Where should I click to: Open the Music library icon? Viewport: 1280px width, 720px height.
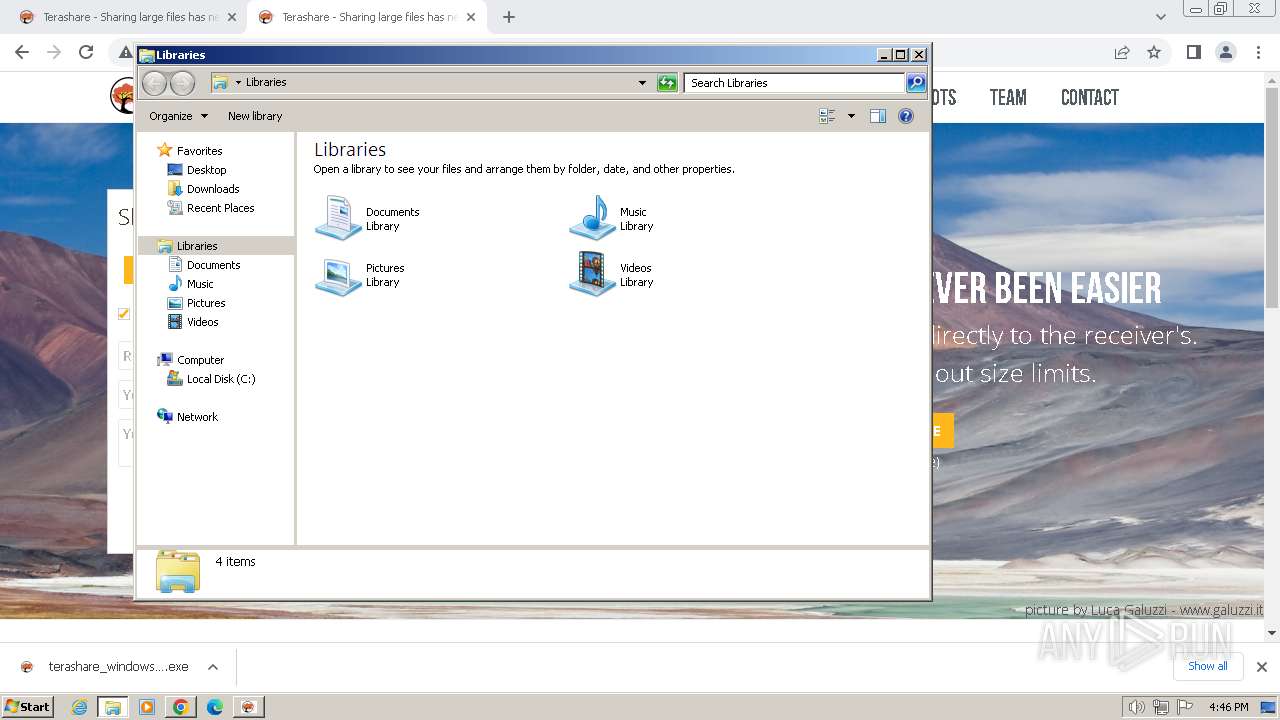[592, 218]
